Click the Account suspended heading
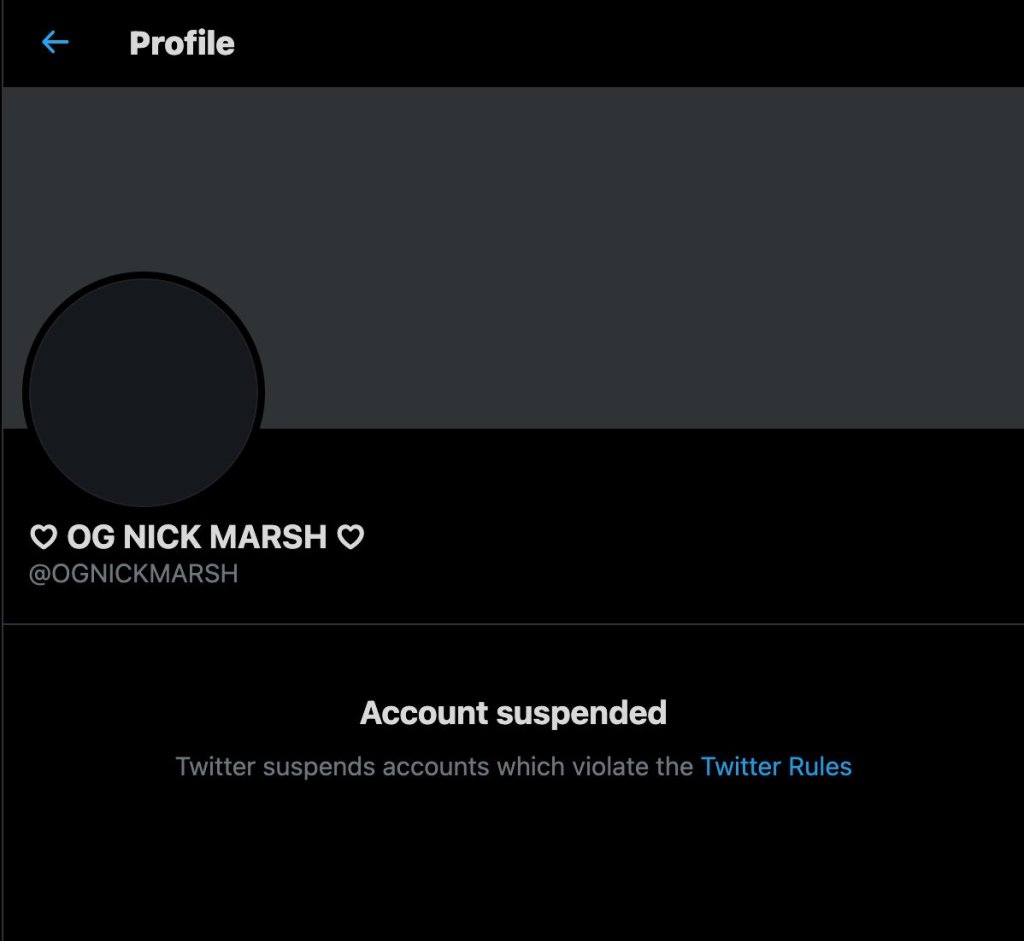 [x=513, y=713]
